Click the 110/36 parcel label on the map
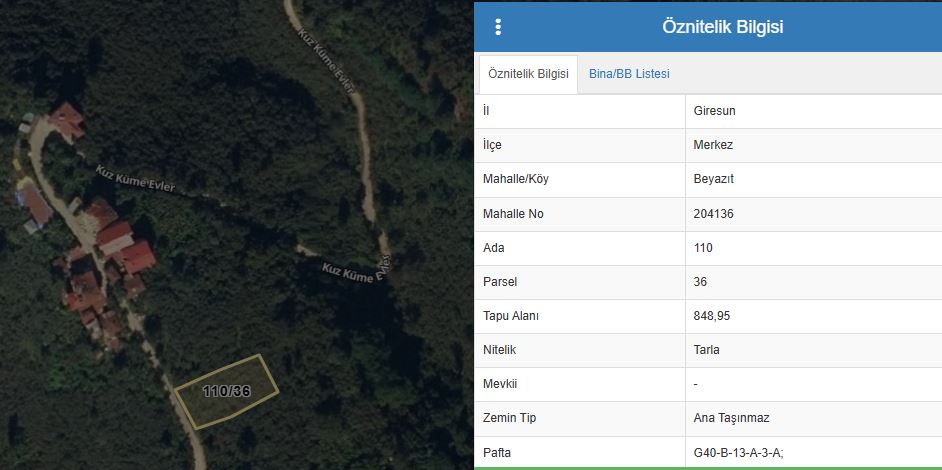 (x=226, y=391)
